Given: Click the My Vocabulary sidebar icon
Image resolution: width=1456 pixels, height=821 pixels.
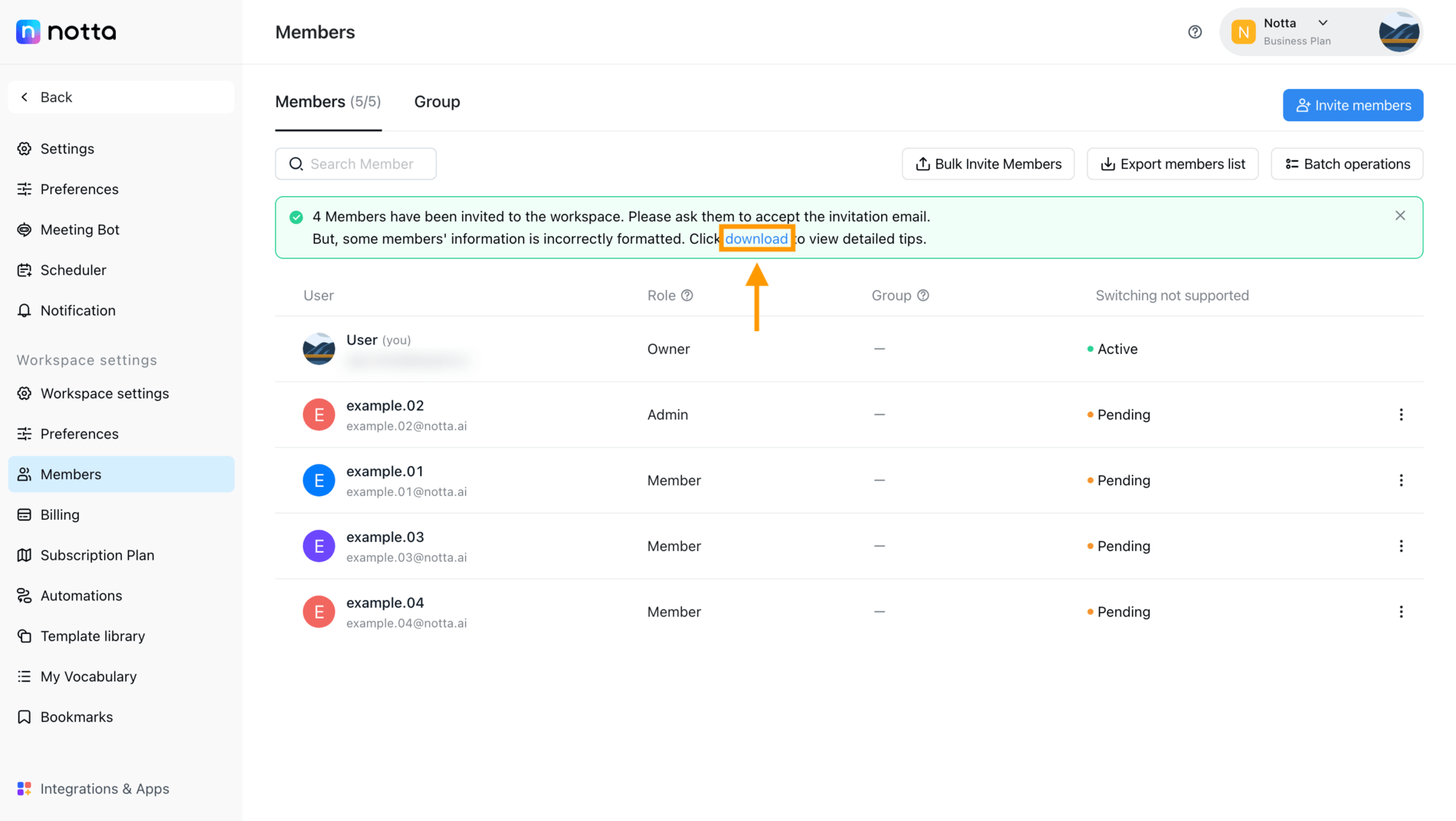Looking at the screenshot, I should coord(24,676).
